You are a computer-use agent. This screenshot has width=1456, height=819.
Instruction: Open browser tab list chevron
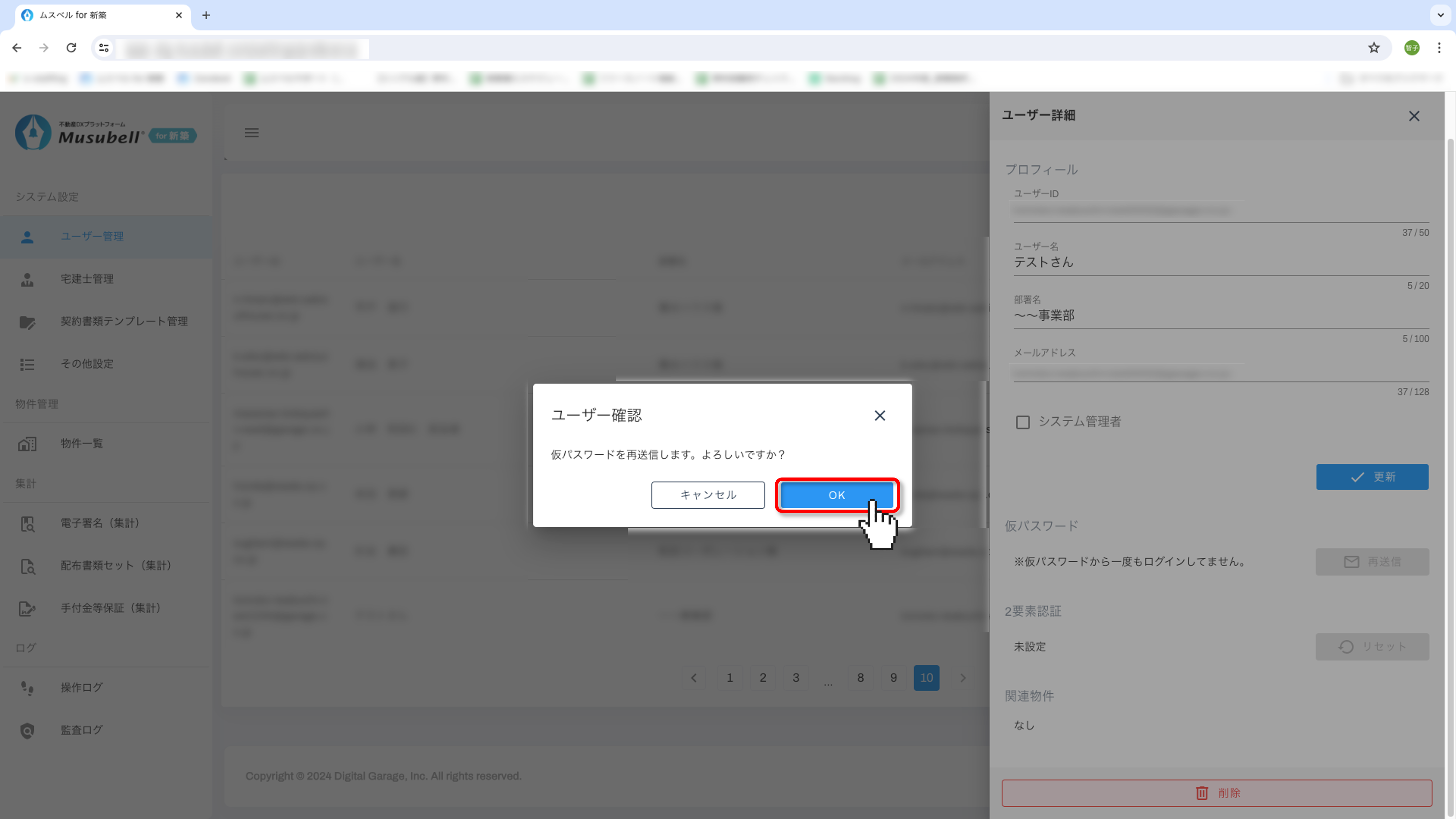point(1440,15)
